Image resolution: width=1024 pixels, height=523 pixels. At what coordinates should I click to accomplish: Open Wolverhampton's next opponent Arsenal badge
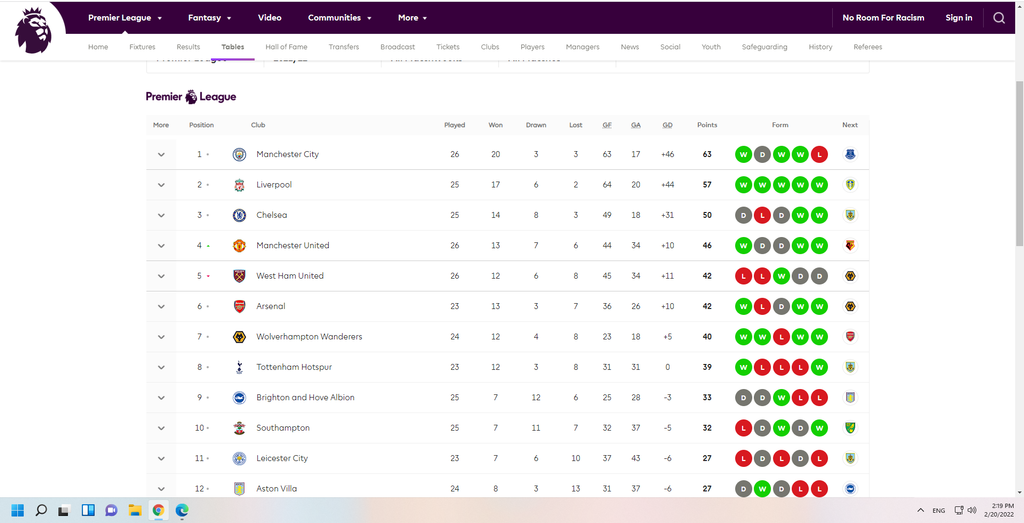pos(850,337)
